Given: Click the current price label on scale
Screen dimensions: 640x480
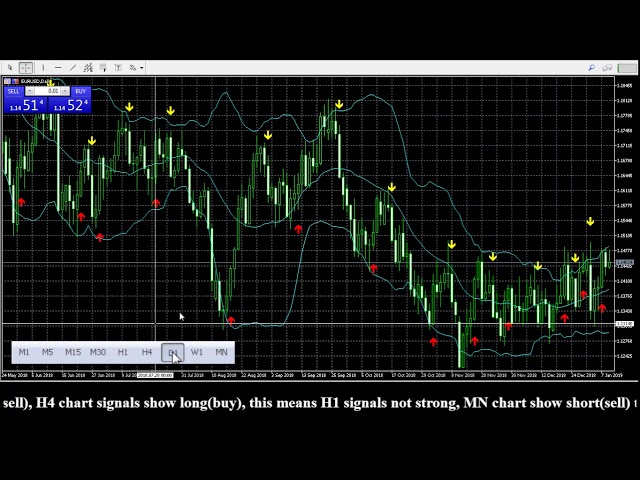Looking at the screenshot, I should point(624,263).
